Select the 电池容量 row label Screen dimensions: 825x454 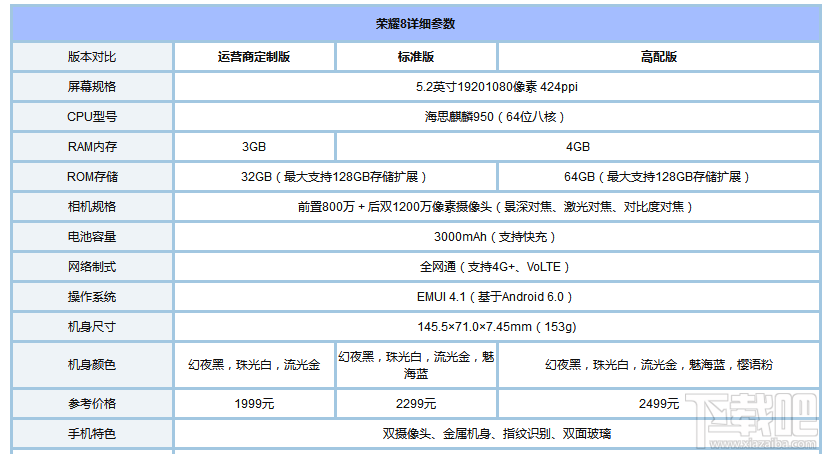coord(92,237)
